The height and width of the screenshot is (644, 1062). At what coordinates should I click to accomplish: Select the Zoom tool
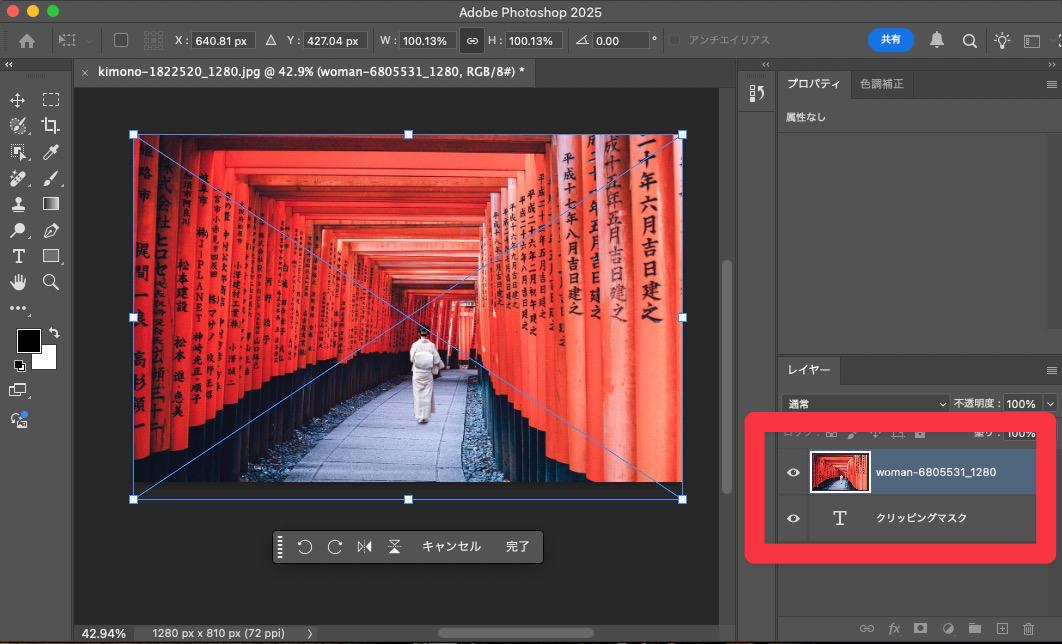[51, 282]
